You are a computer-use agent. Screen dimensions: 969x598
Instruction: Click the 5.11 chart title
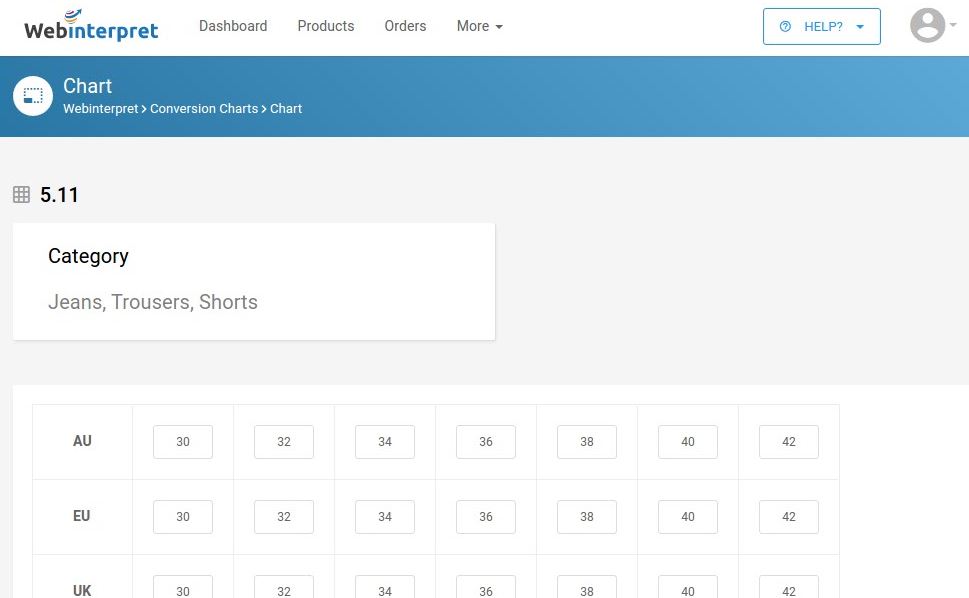point(59,195)
